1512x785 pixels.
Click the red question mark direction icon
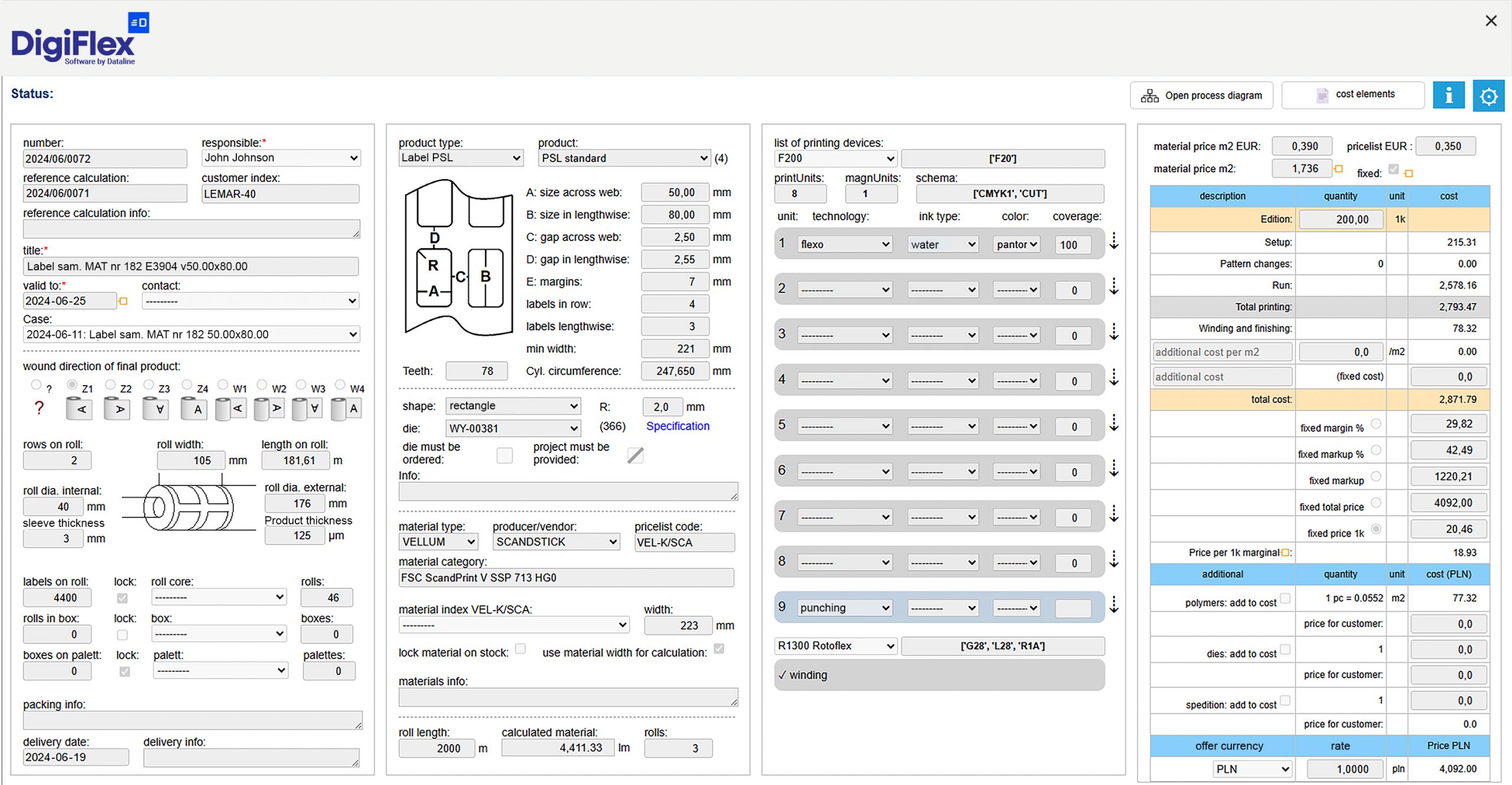click(39, 408)
